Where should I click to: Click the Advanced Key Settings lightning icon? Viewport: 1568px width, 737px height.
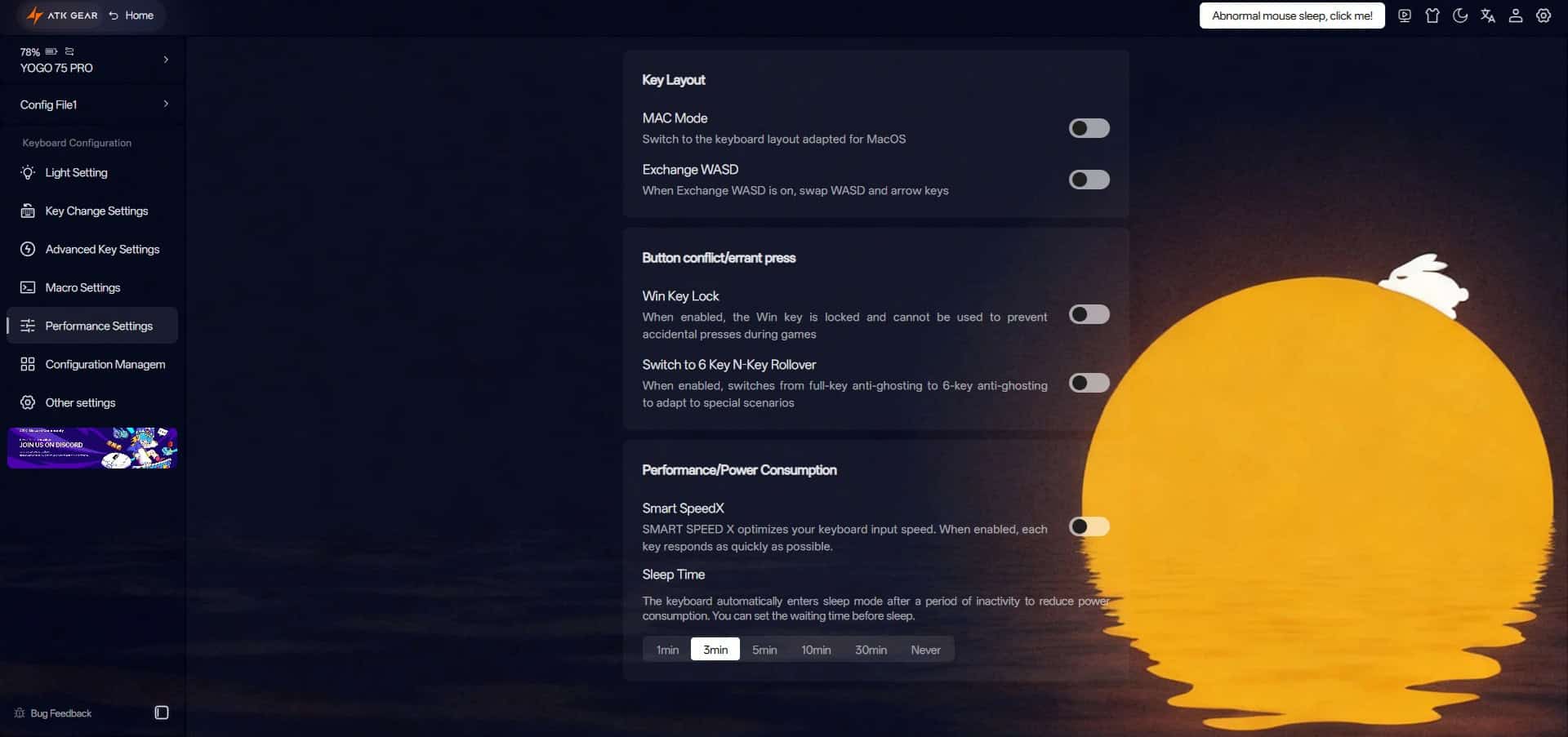(28, 250)
